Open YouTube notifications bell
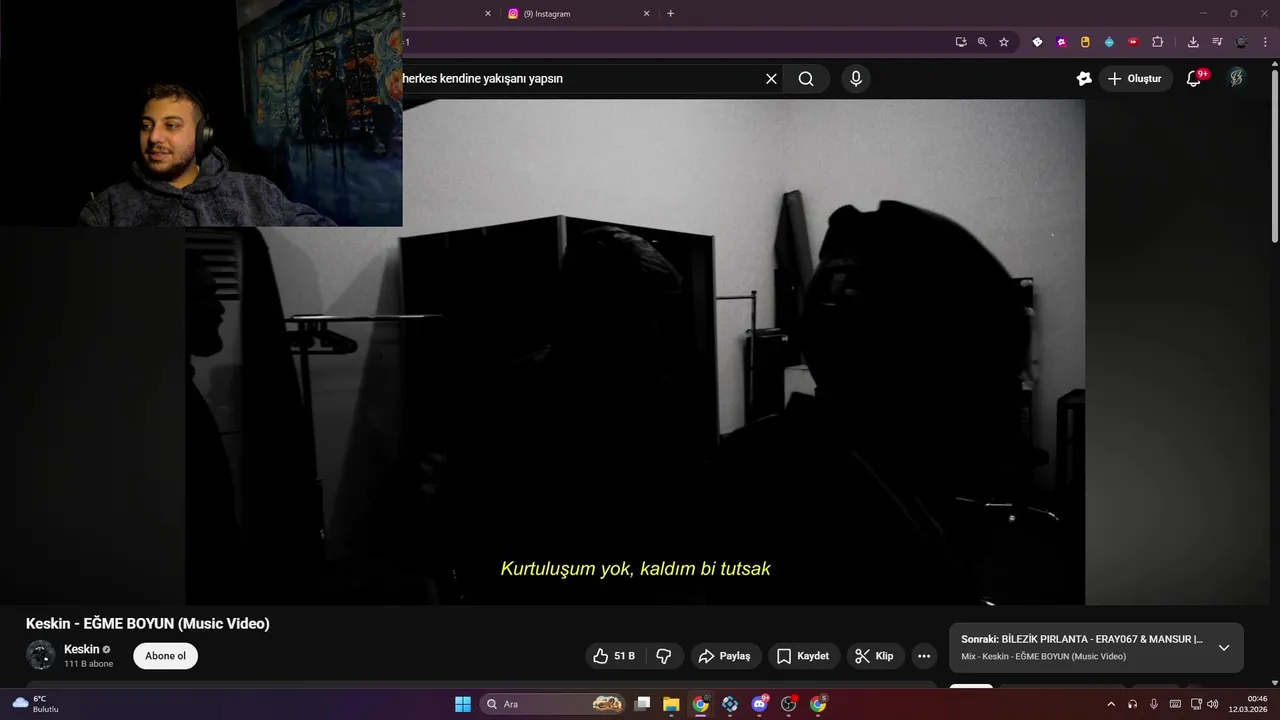The width and height of the screenshot is (1280, 720). coord(1194,79)
